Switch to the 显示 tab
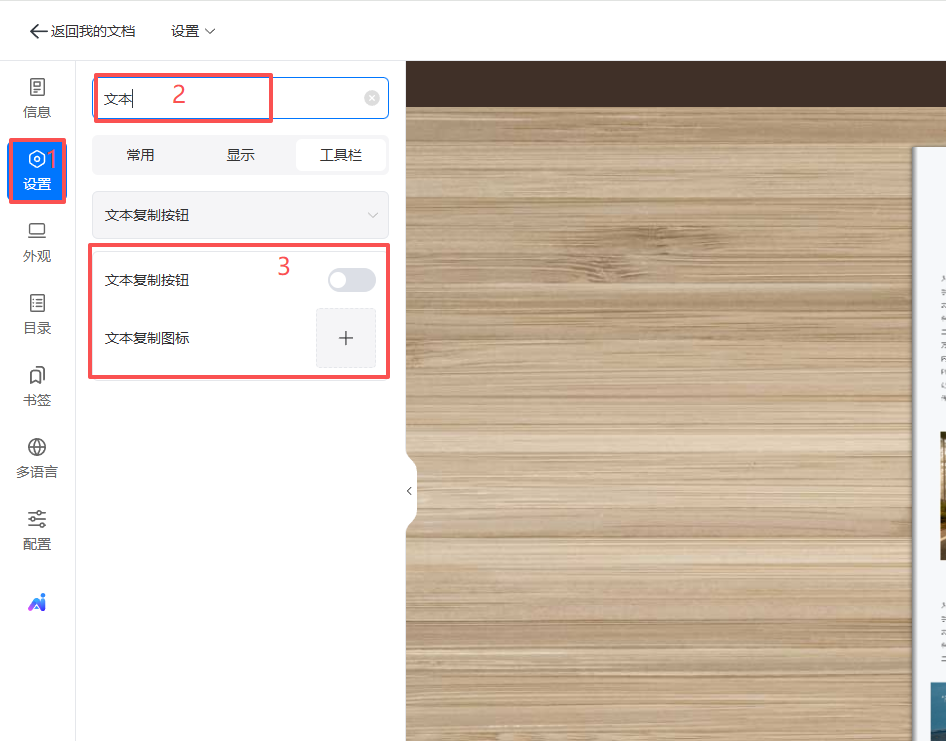The image size is (946, 741). tap(240, 155)
